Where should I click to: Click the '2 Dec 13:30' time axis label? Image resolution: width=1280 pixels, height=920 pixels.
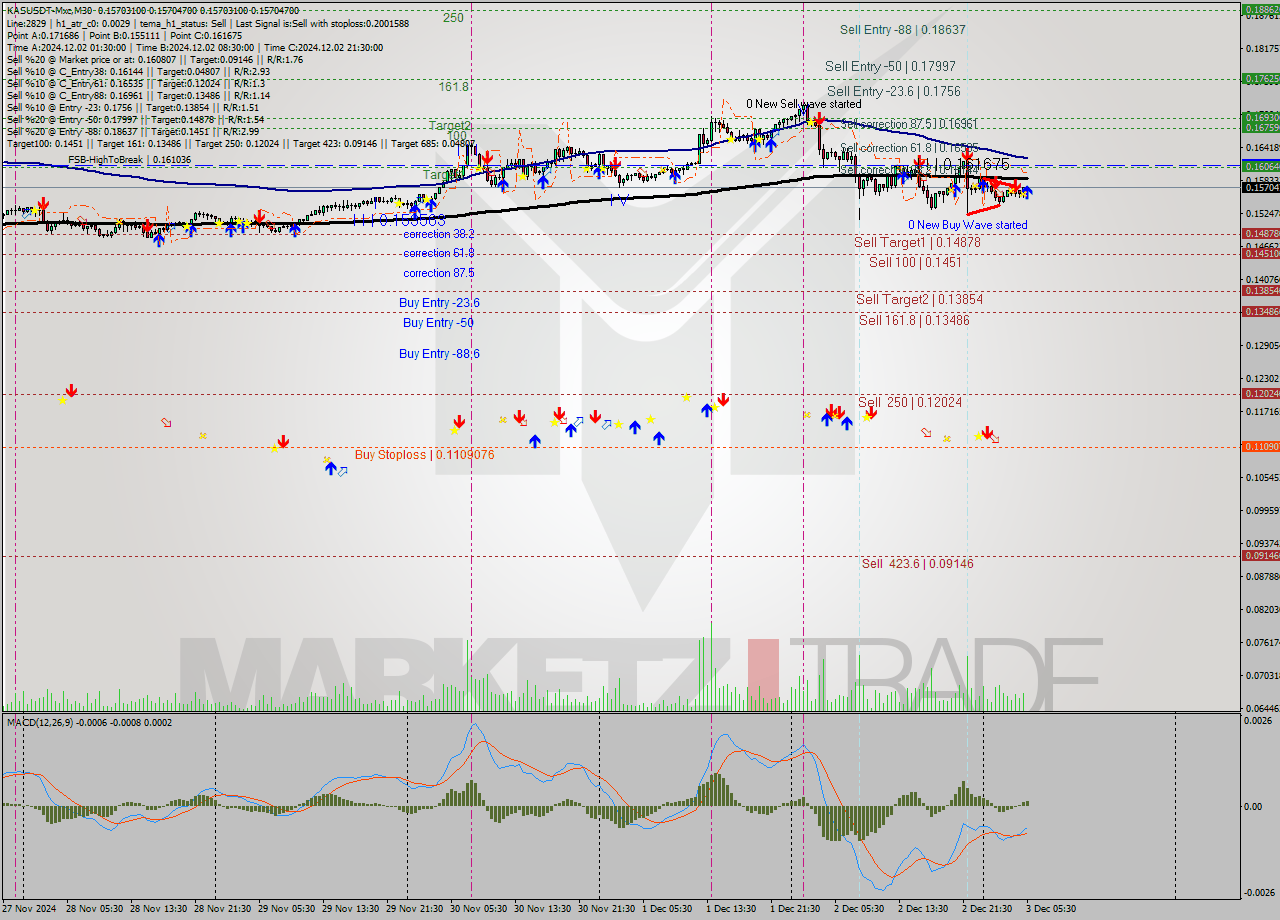coord(924,909)
